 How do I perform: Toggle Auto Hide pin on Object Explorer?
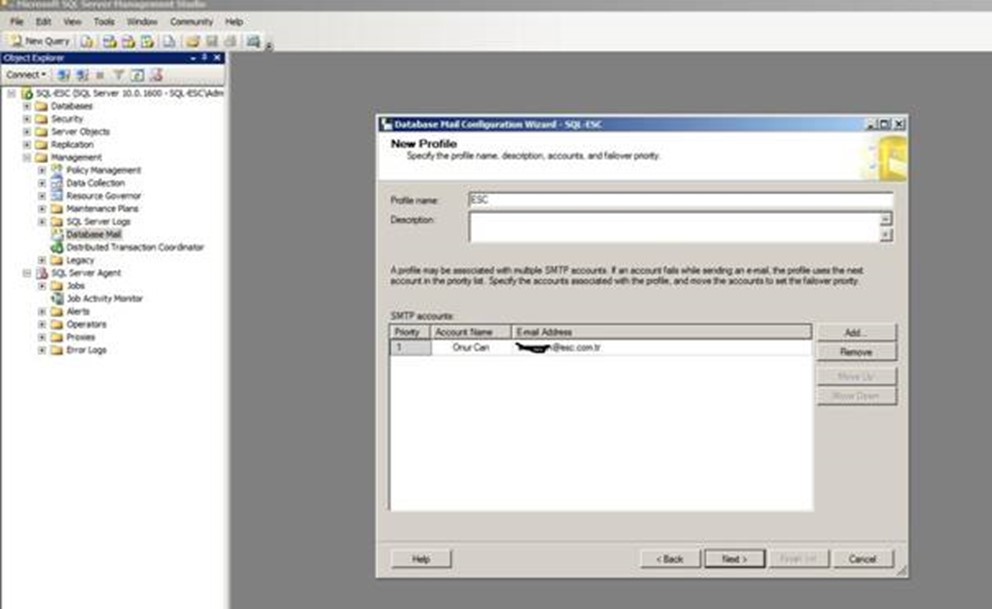click(x=204, y=58)
